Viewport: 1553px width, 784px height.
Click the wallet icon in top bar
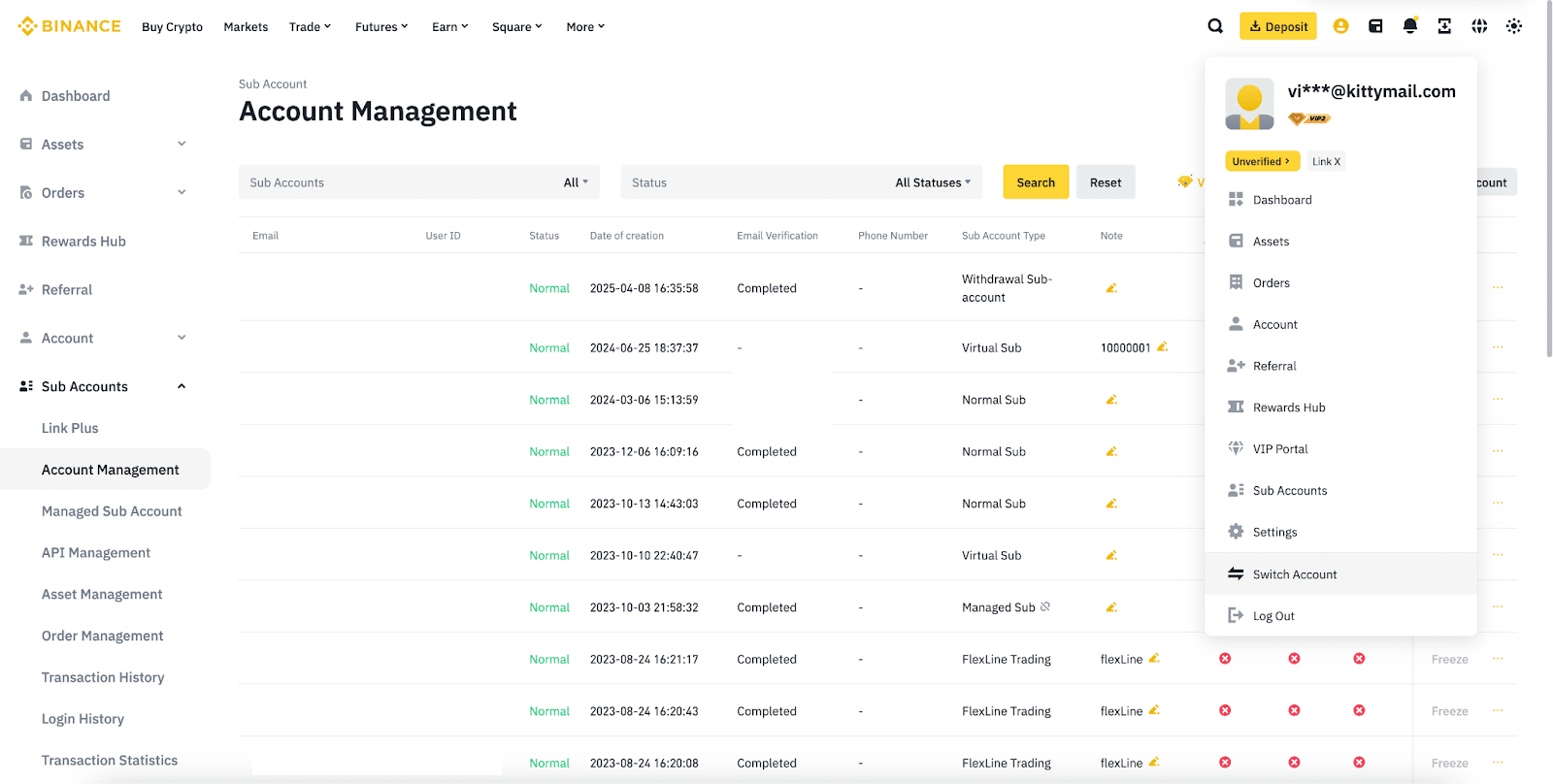pyautogui.click(x=1375, y=26)
